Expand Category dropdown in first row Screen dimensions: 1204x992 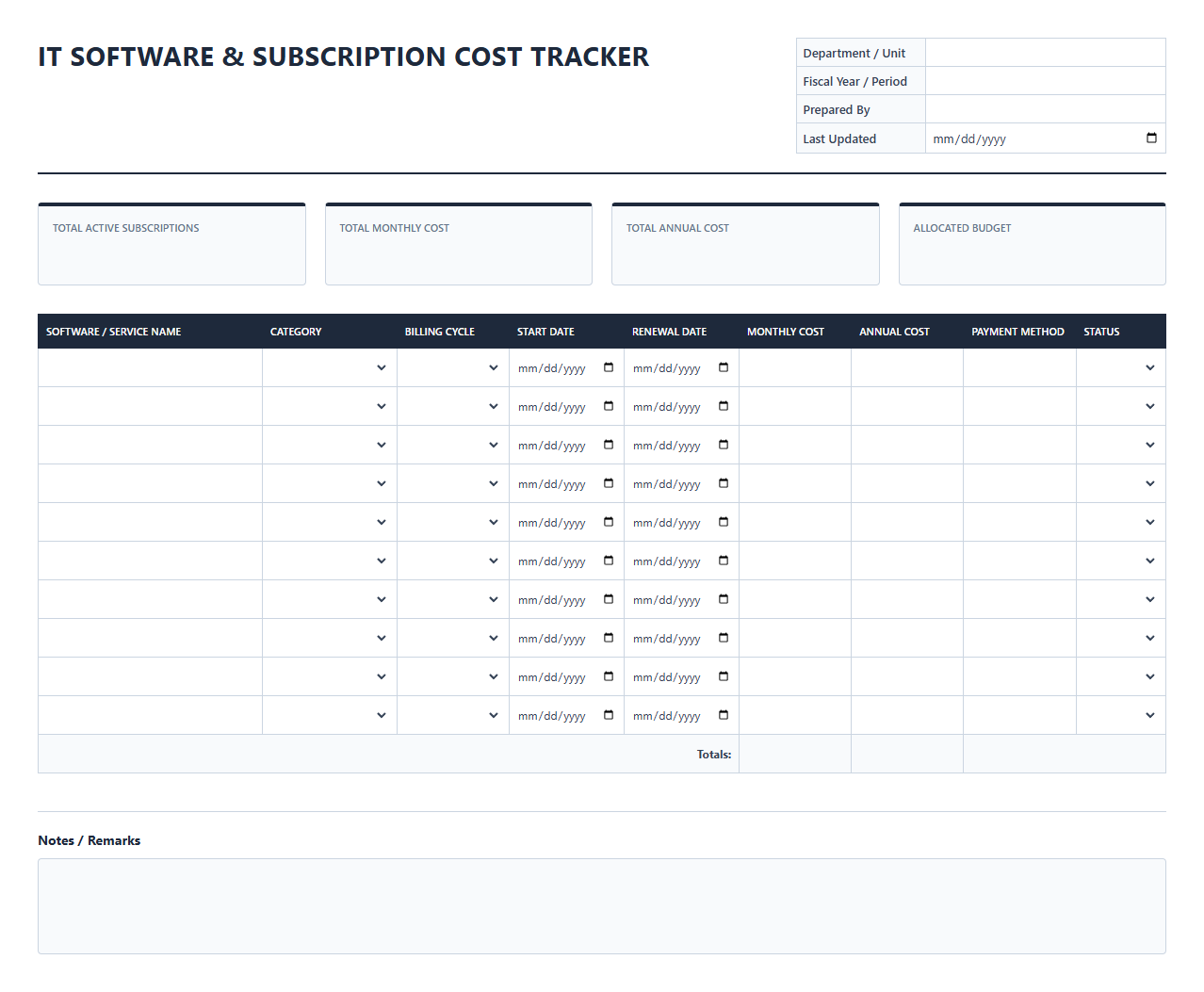pos(329,367)
